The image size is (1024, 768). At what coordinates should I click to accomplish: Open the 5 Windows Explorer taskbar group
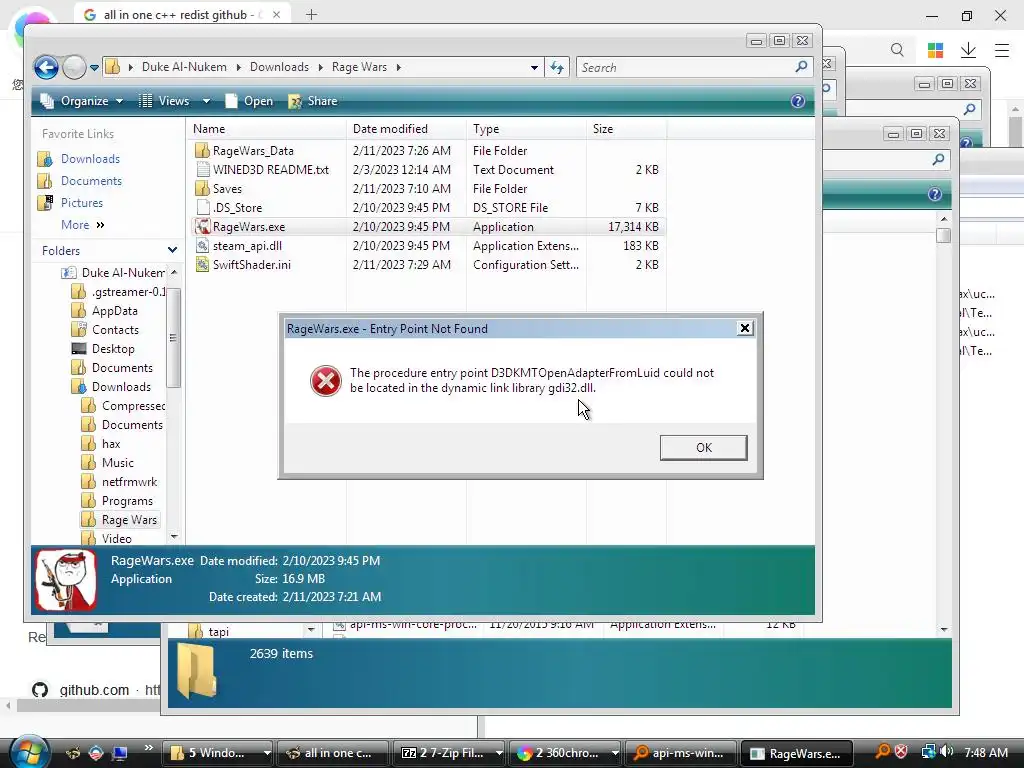(x=217, y=753)
